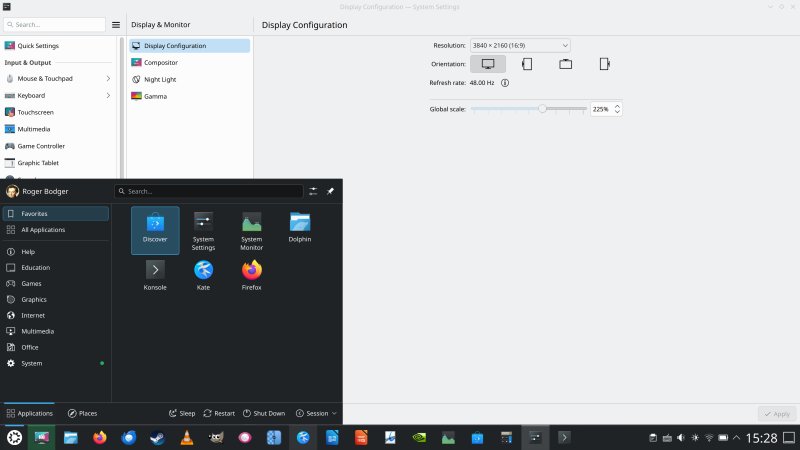Open LibreOffice Impress from the taskbar
800x450 pixels.
[x=361, y=437]
